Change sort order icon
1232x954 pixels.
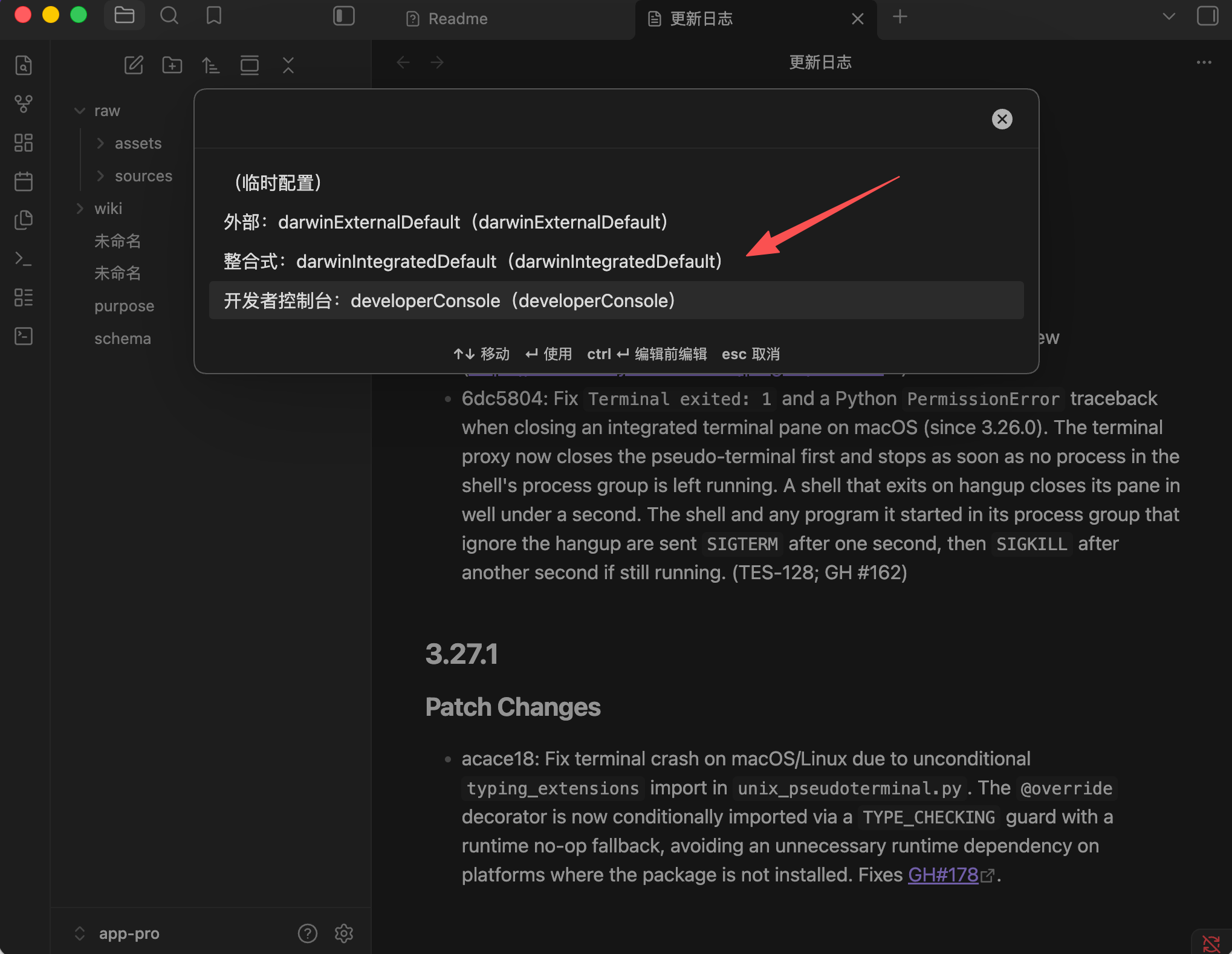click(x=210, y=65)
